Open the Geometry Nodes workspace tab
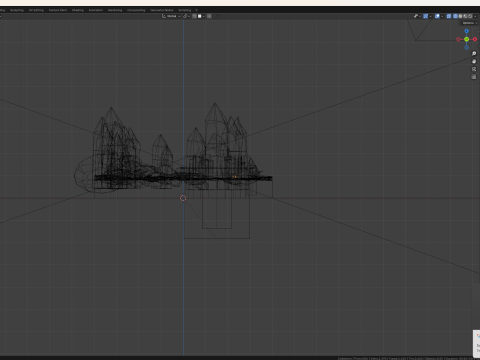The height and width of the screenshot is (360, 480). (x=162, y=10)
